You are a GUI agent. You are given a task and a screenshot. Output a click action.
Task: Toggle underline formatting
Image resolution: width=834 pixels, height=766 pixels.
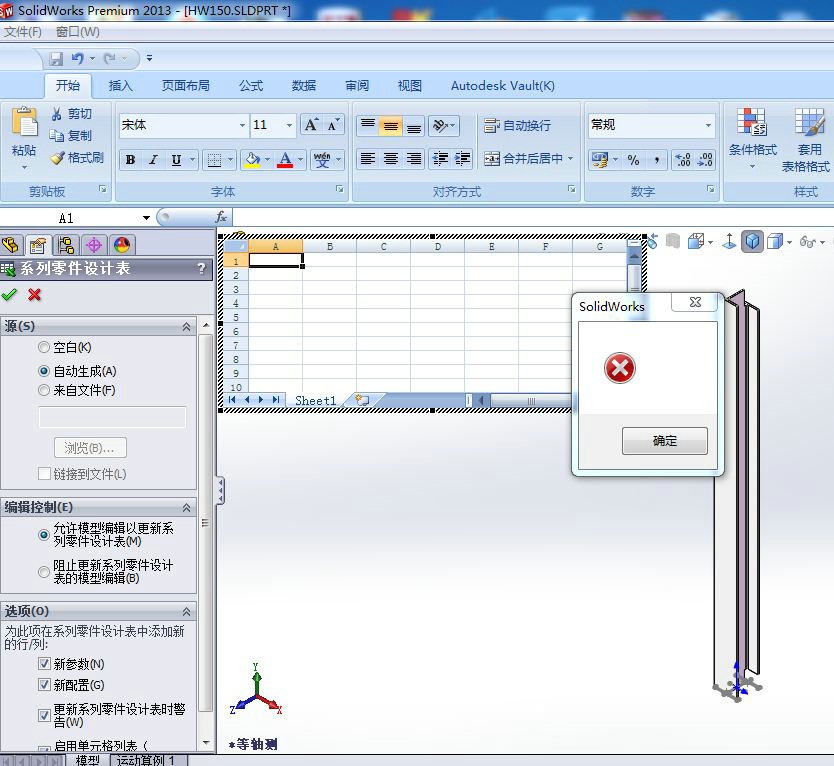point(176,160)
